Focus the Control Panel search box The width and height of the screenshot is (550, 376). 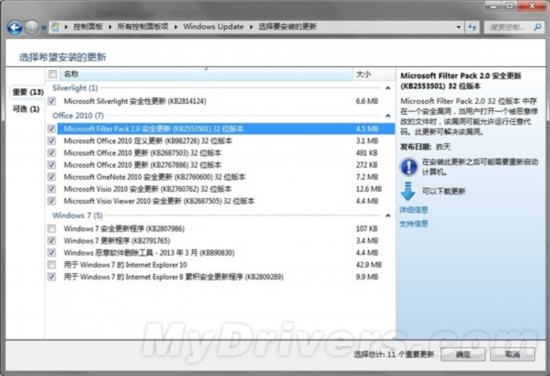514,27
